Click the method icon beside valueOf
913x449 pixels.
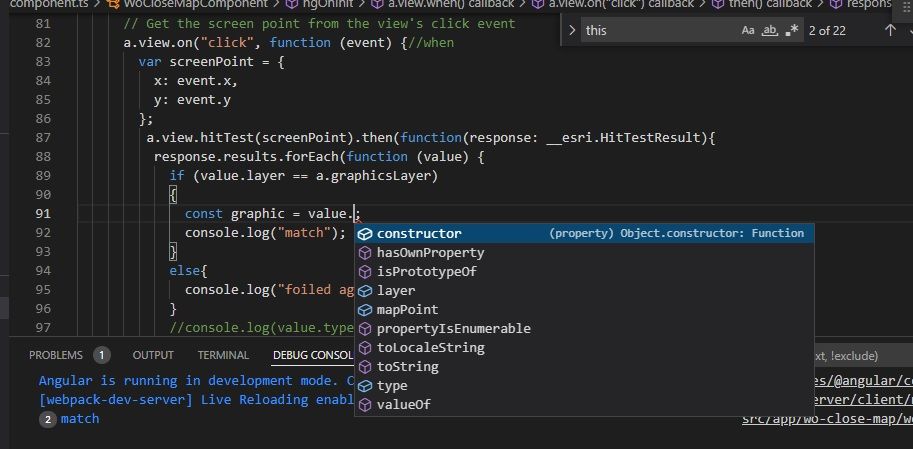(365, 405)
